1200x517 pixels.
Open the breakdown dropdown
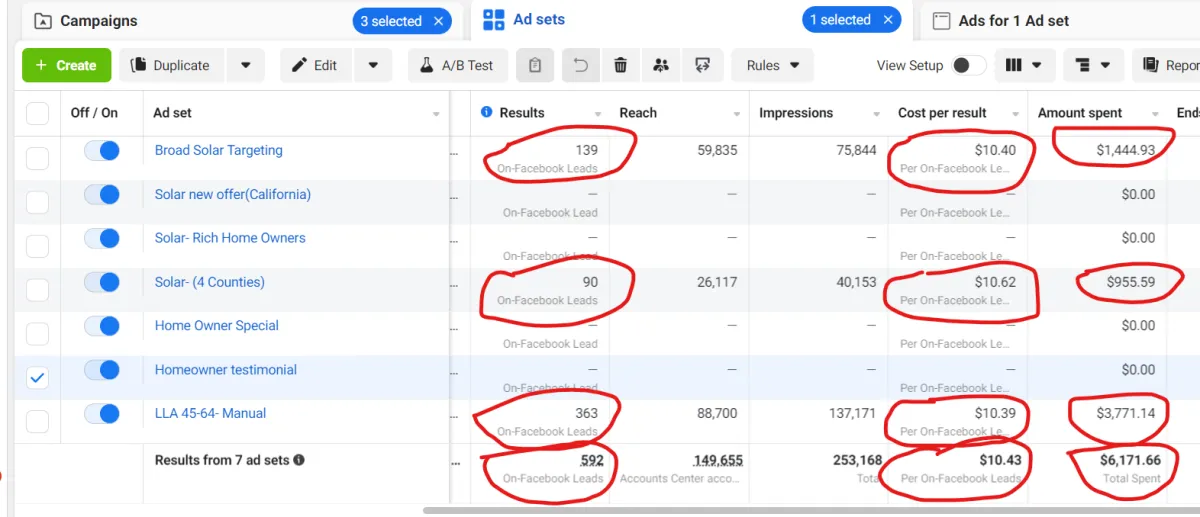click(1094, 65)
